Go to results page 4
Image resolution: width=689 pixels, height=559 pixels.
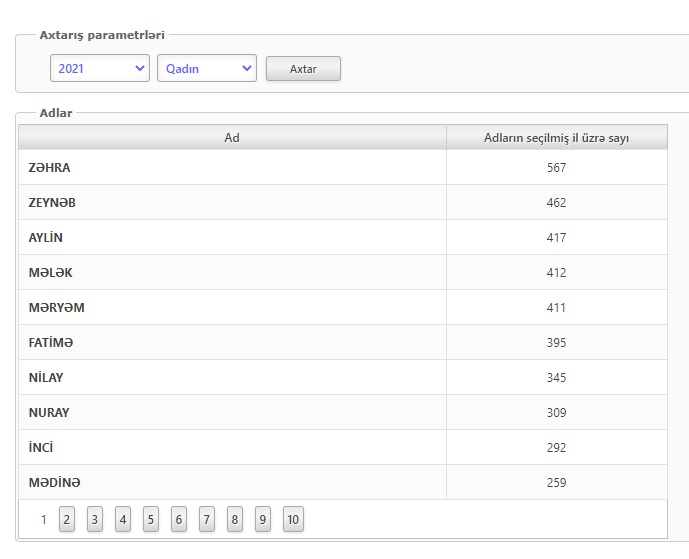[x=123, y=519]
